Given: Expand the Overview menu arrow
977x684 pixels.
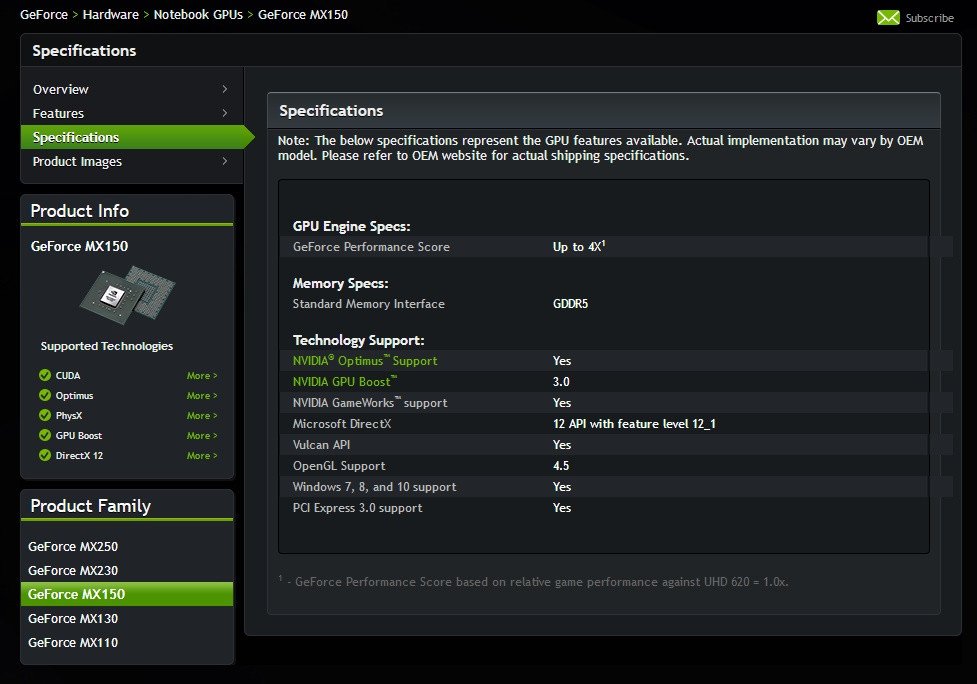Looking at the screenshot, I should 225,90.
